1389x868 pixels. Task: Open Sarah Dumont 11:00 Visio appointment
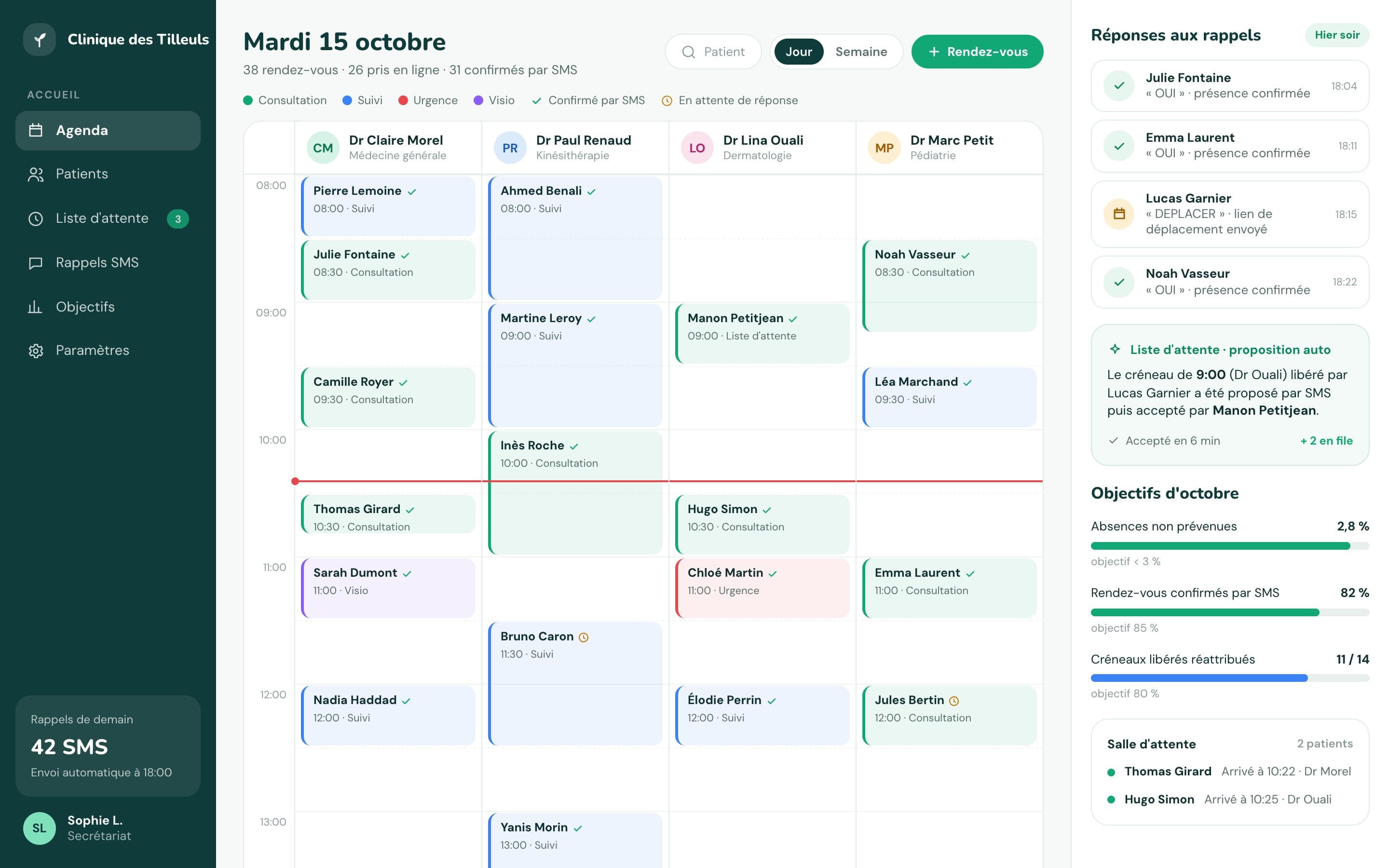click(388, 588)
